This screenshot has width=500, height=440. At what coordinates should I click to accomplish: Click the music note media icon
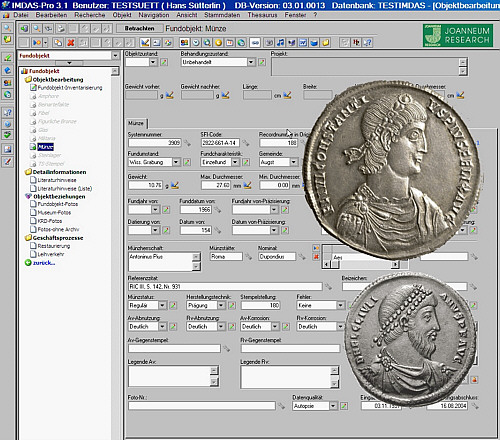[281, 43]
